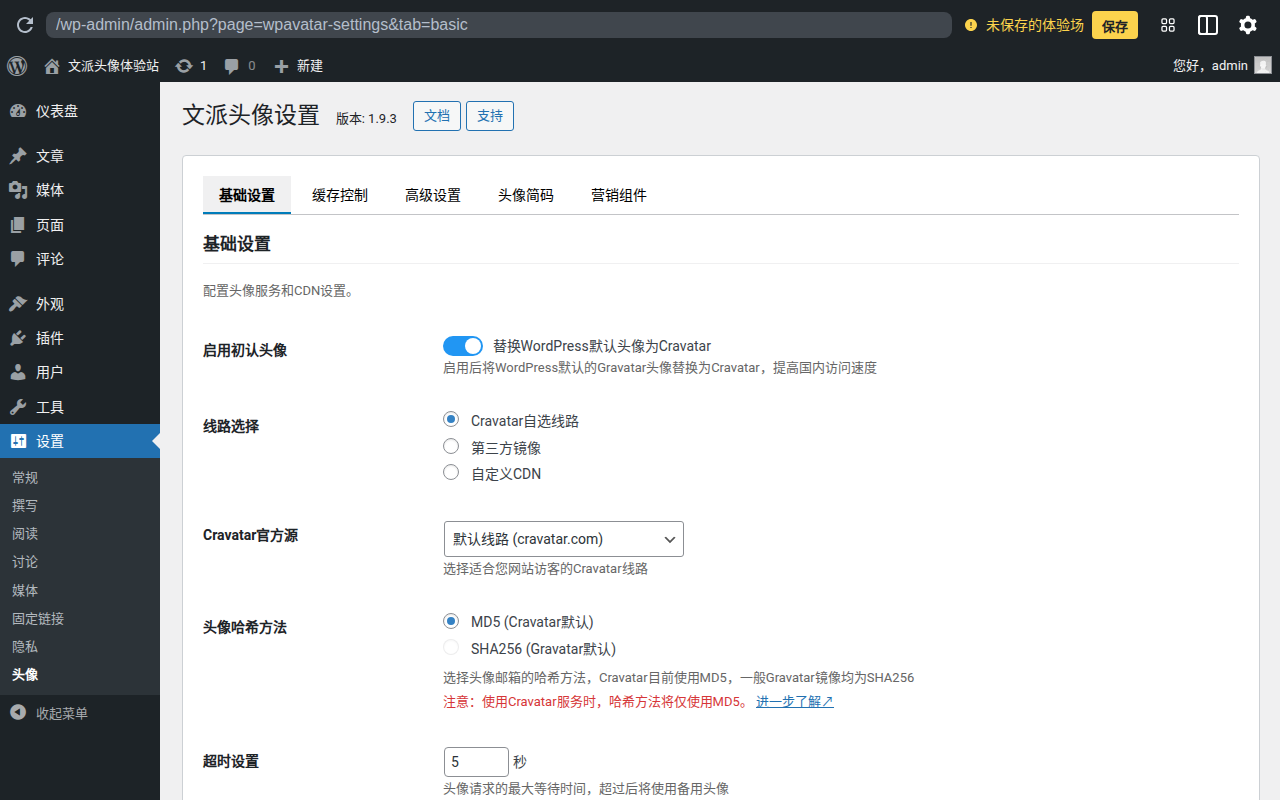Image resolution: width=1280 pixels, height=800 pixels.
Task: Disable the 替换WordPress默认头像为Cravatar toggle
Action: tap(462, 345)
